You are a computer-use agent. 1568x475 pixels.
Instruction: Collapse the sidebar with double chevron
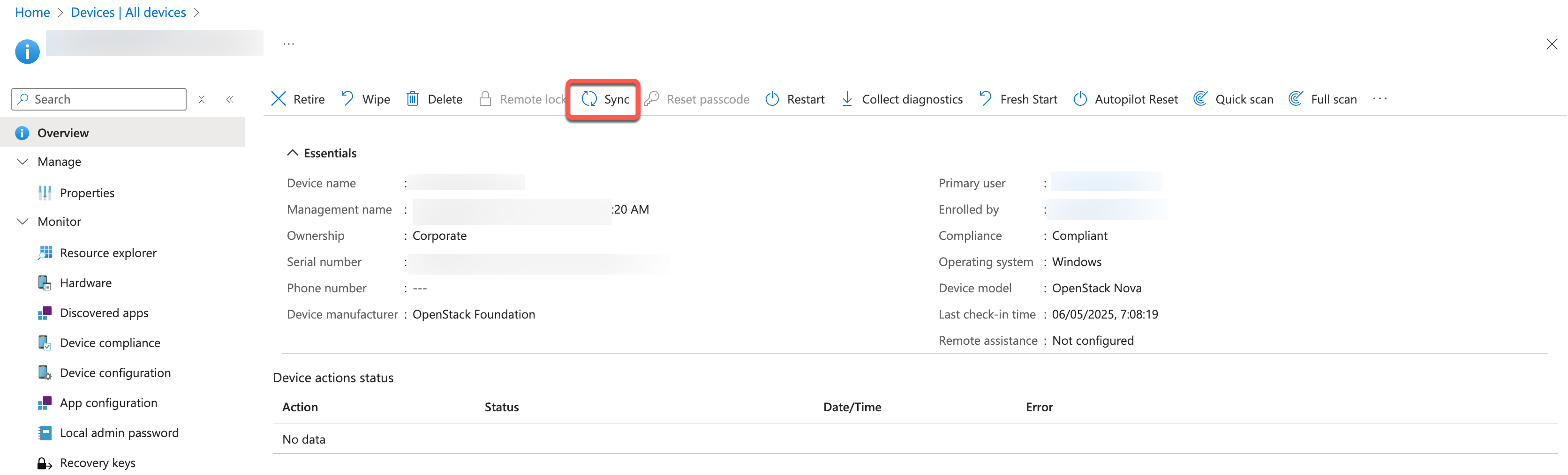pyautogui.click(x=230, y=99)
